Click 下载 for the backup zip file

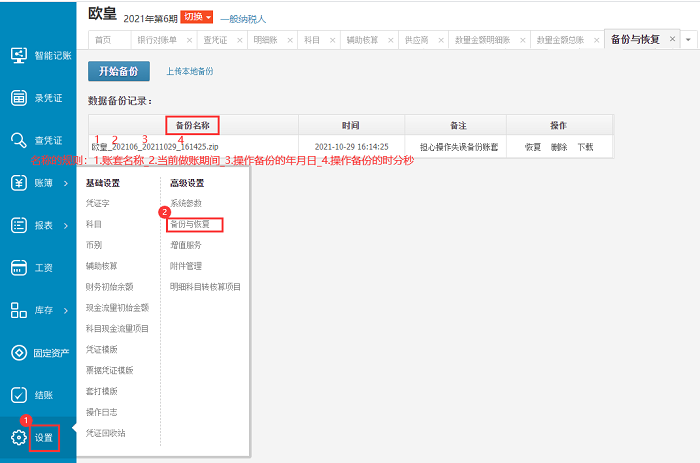(x=585, y=147)
